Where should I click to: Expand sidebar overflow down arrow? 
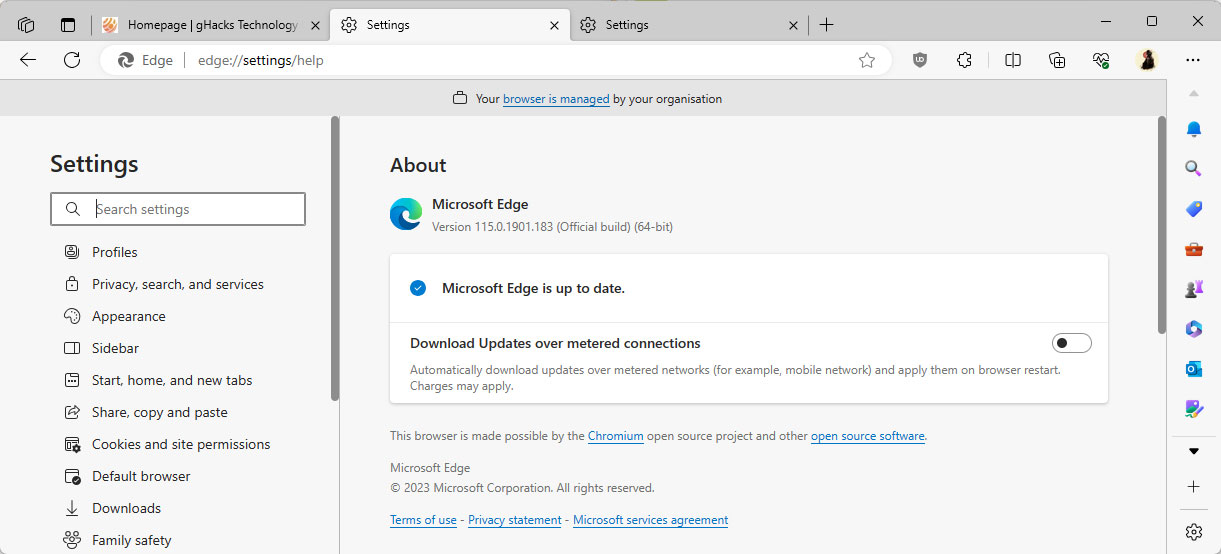1193,451
